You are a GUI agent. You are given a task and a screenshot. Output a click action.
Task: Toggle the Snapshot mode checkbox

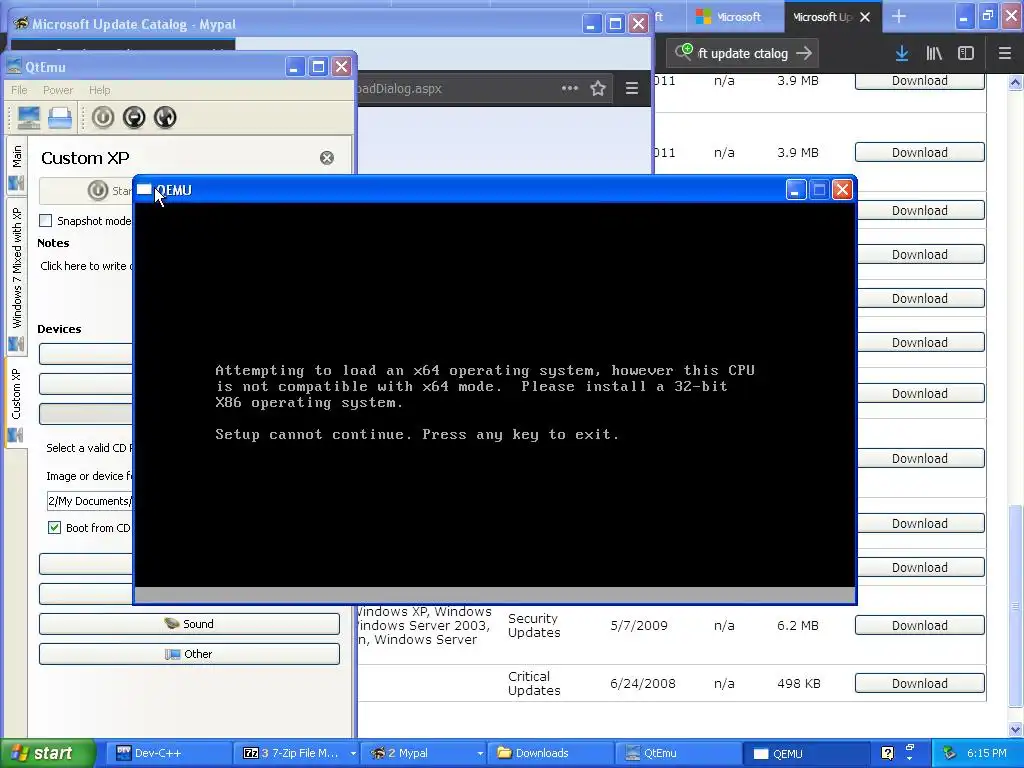pyautogui.click(x=46, y=221)
